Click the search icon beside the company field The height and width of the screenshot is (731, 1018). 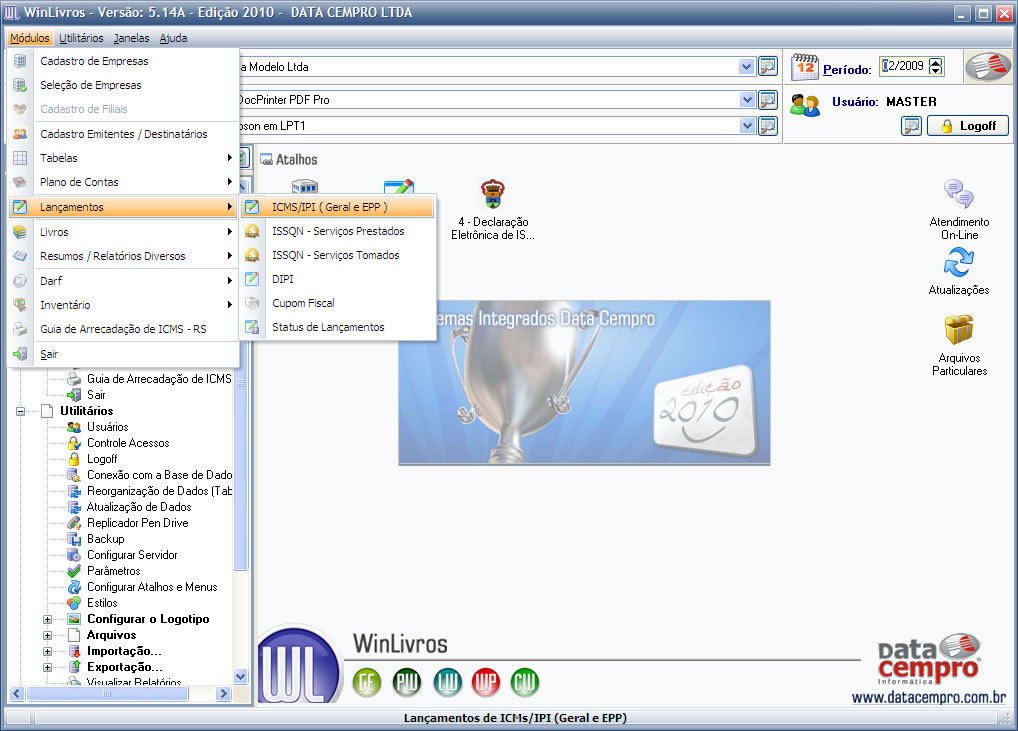(x=768, y=66)
